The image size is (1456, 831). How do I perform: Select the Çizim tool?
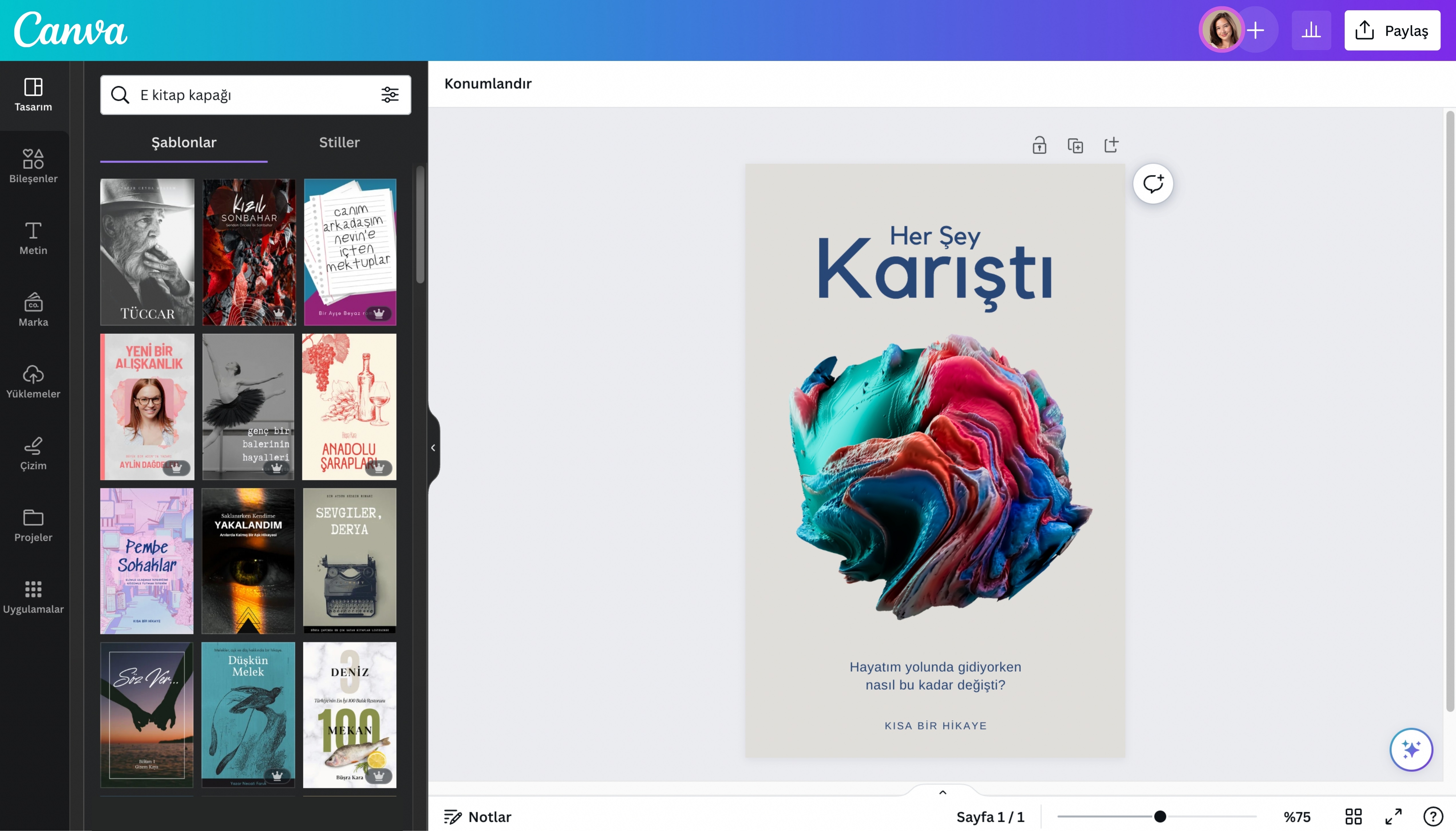click(x=34, y=452)
